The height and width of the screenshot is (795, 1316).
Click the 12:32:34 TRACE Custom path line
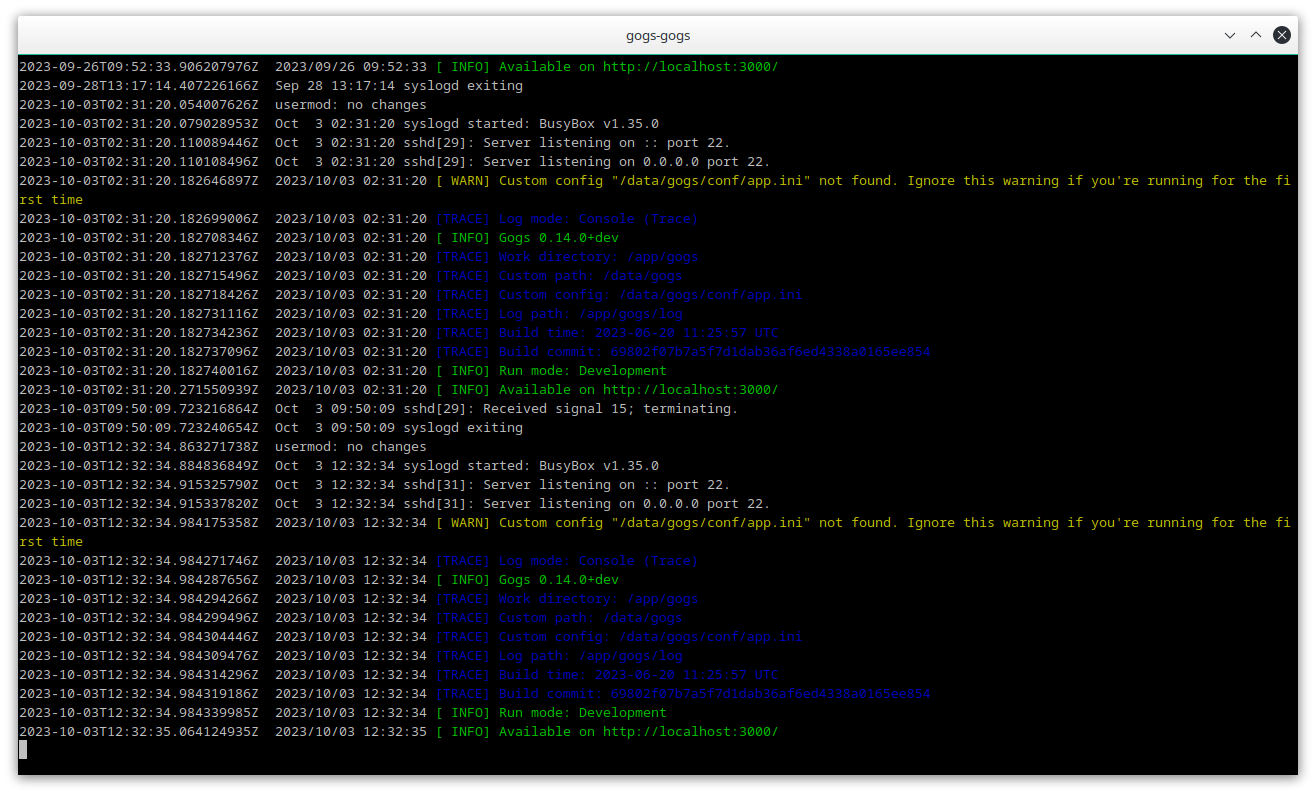coord(351,618)
